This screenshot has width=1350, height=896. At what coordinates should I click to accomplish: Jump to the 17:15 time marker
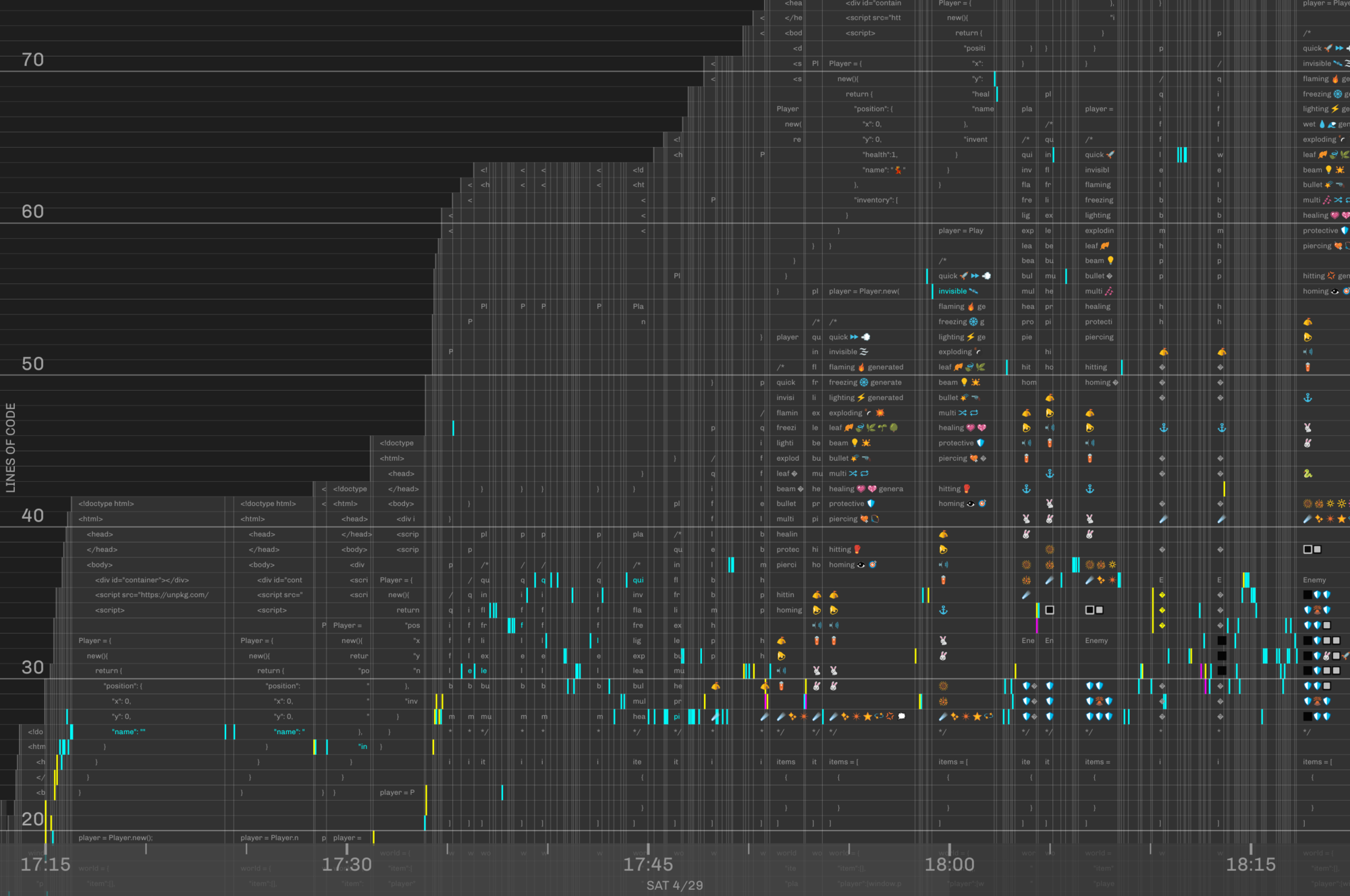click(x=45, y=864)
